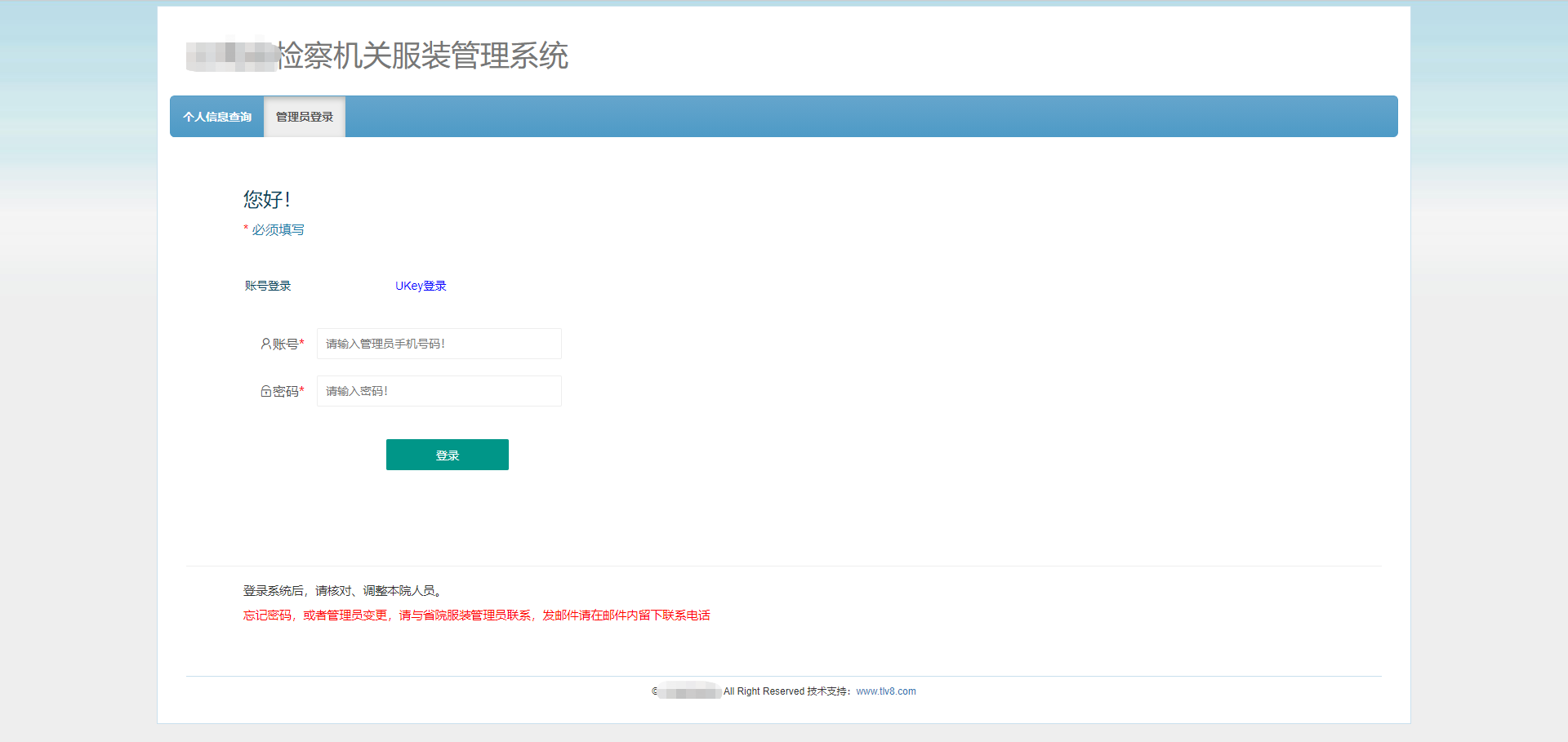Screen dimensions: 1568x742
Task: Select the 账号登录 login method
Action: pos(268,286)
